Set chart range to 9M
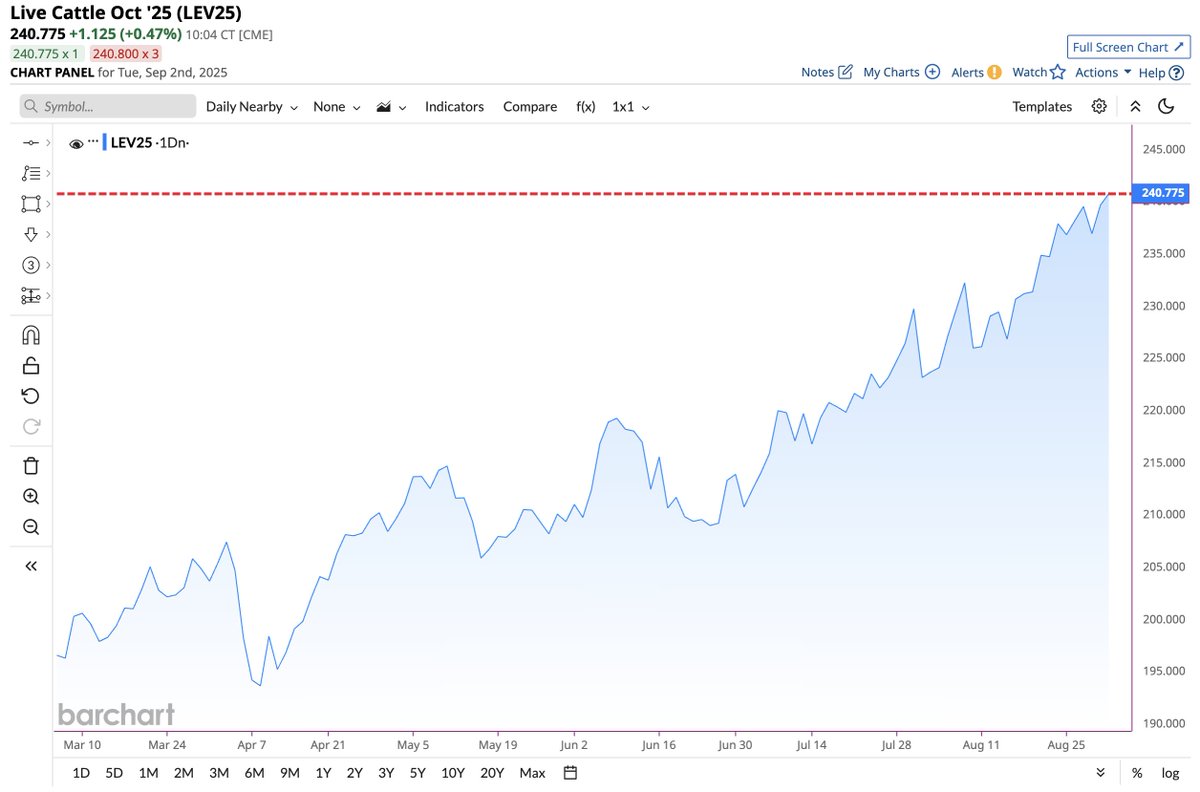Image resolution: width=1200 pixels, height=792 pixels. coord(290,772)
